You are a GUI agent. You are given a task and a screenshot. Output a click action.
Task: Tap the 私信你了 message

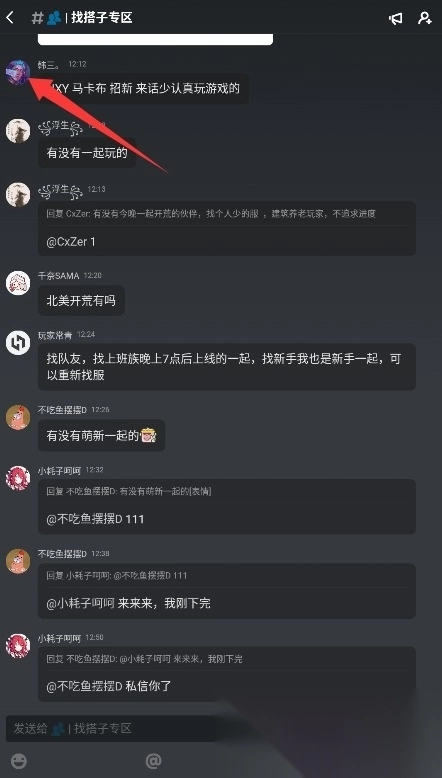[148, 687]
